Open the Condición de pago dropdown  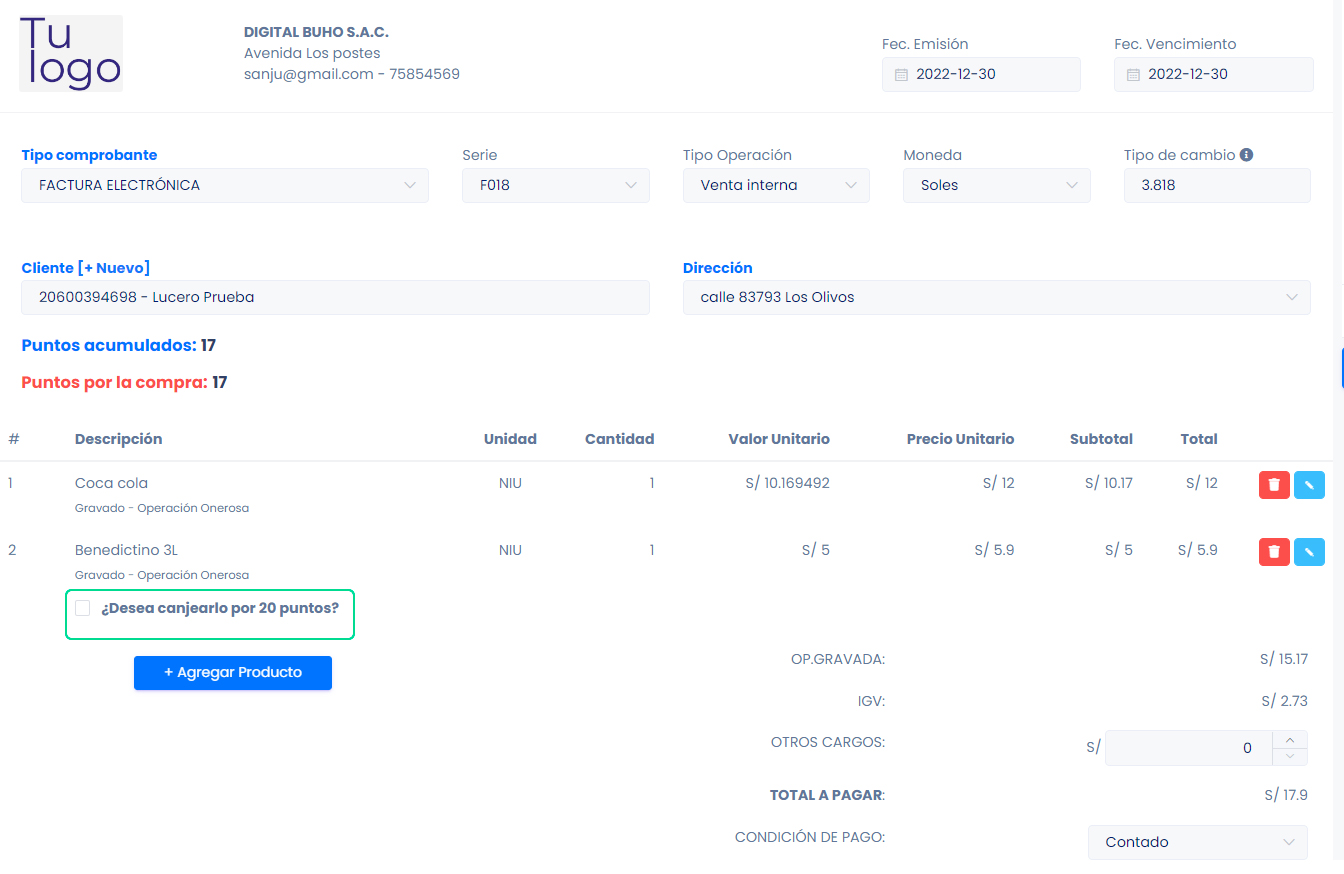[x=1197, y=842]
